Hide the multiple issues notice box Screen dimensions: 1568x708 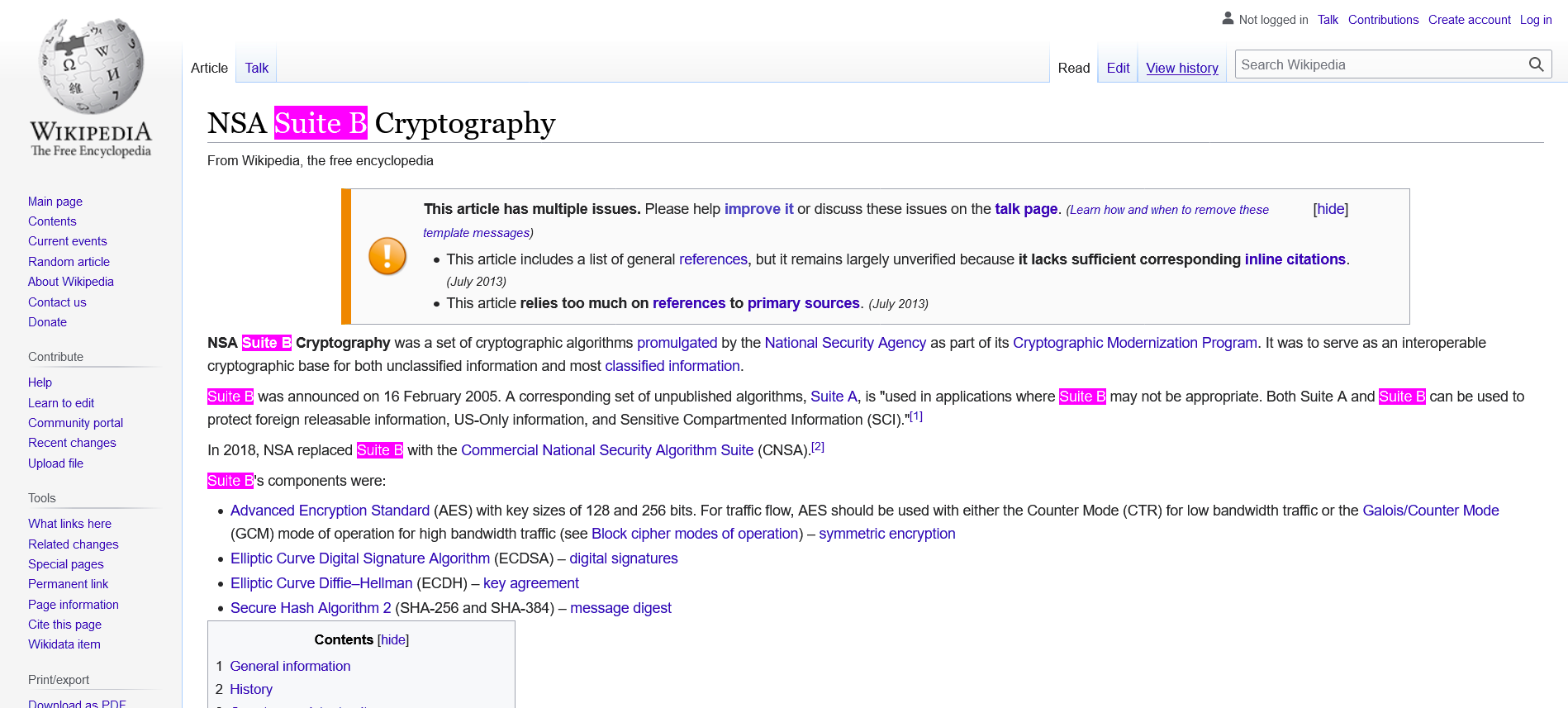[x=1330, y=209]
